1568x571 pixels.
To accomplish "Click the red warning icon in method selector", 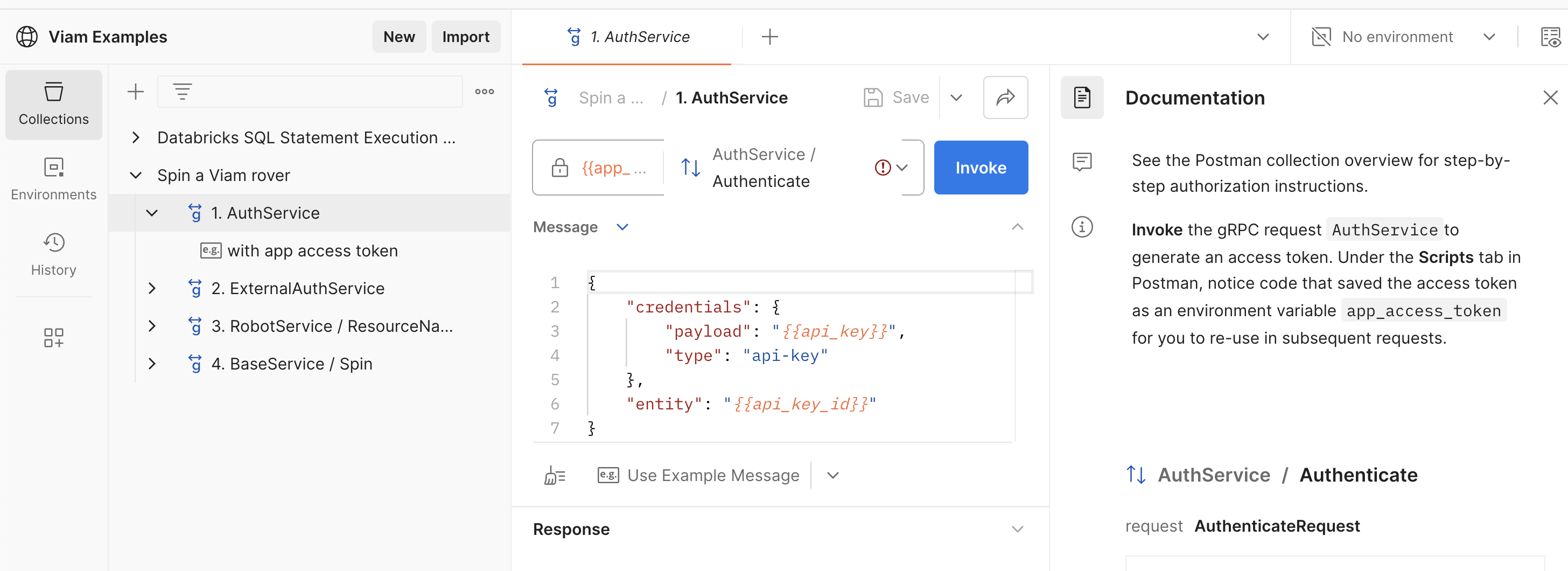I will tap(882, 168).
